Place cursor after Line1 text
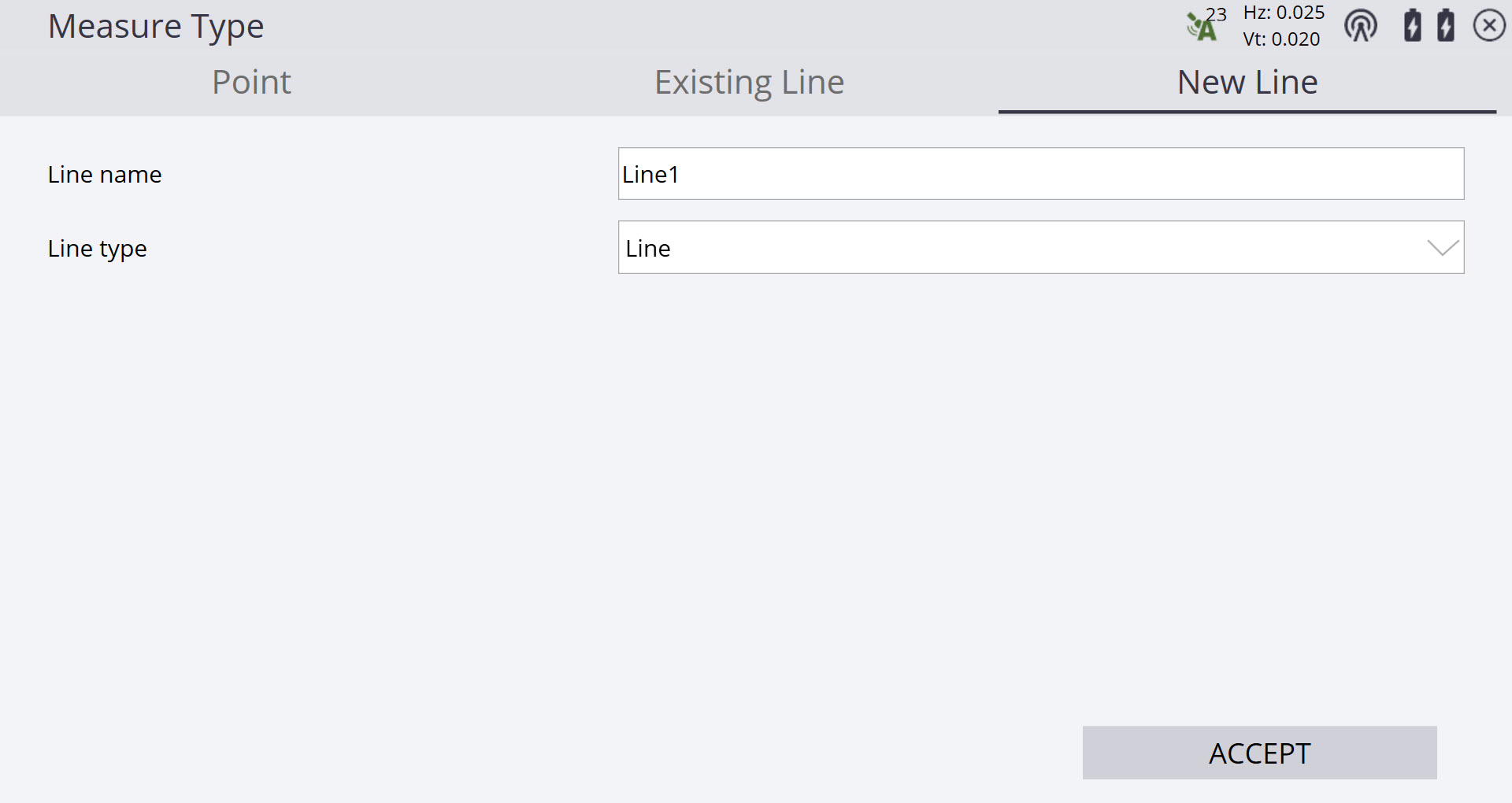 click(680, 175)
